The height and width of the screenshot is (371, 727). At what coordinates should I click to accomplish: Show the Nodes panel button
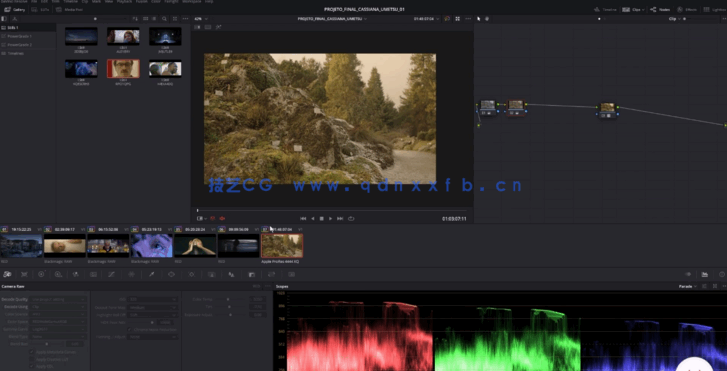point(660,9)
